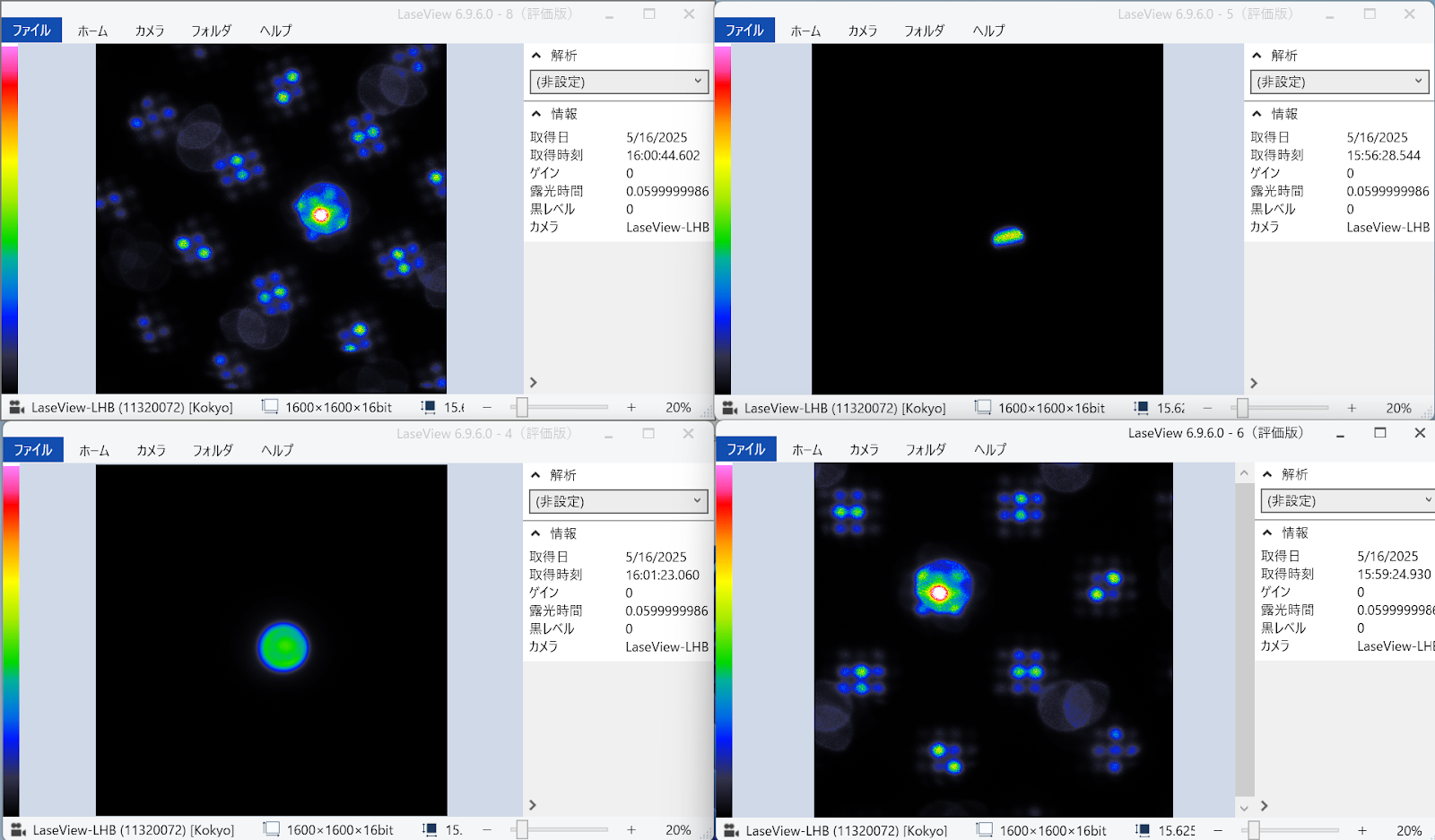Click scroll-up arrow of window 6 side panel

[x=1243, y=472]
